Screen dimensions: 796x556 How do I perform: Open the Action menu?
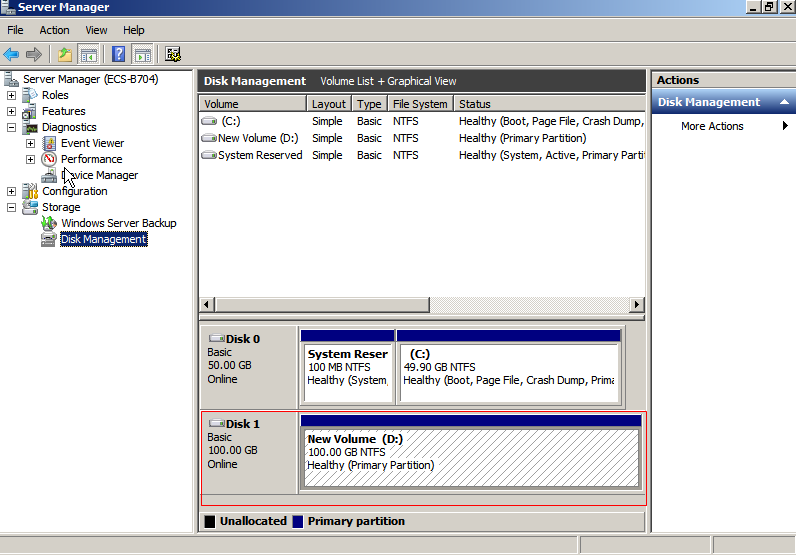point(54,30)
